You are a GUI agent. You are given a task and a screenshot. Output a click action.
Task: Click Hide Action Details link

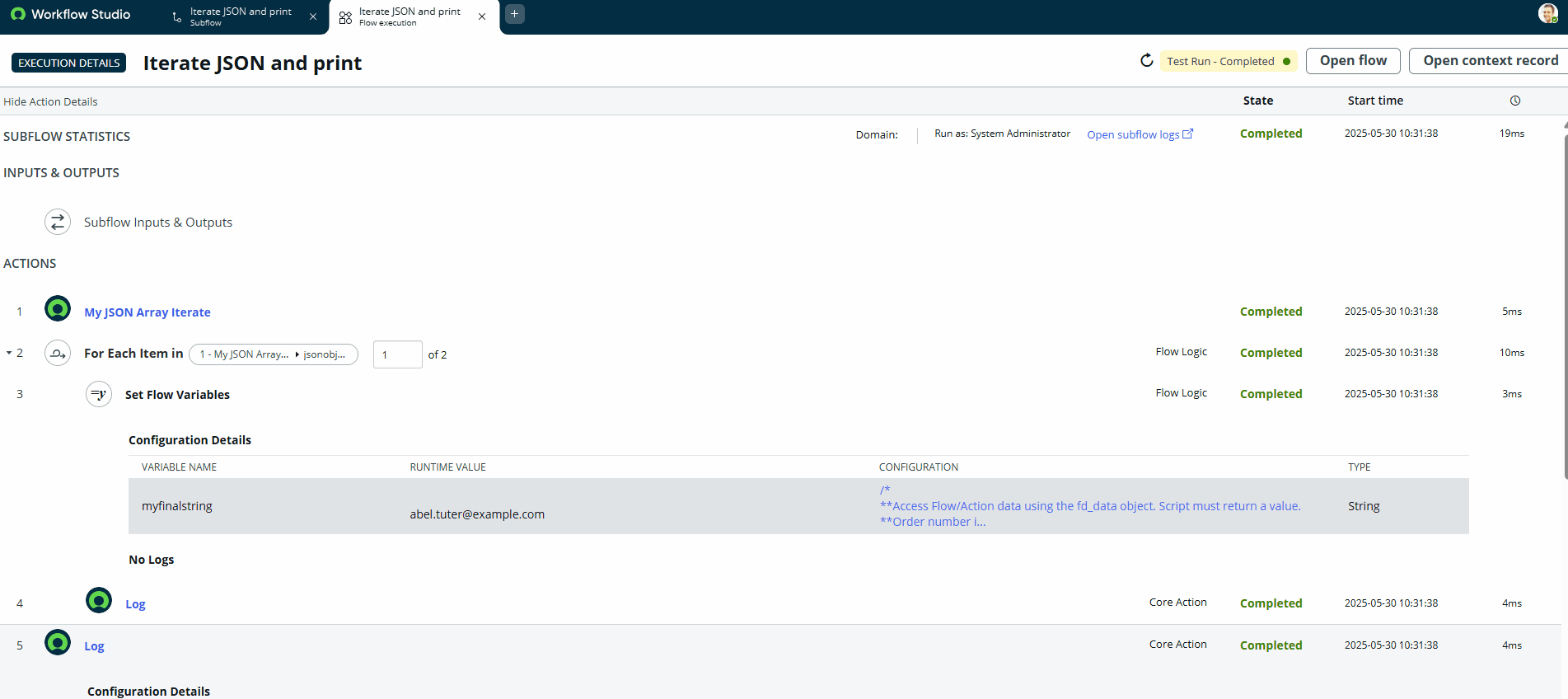click(x=50, y=101)
